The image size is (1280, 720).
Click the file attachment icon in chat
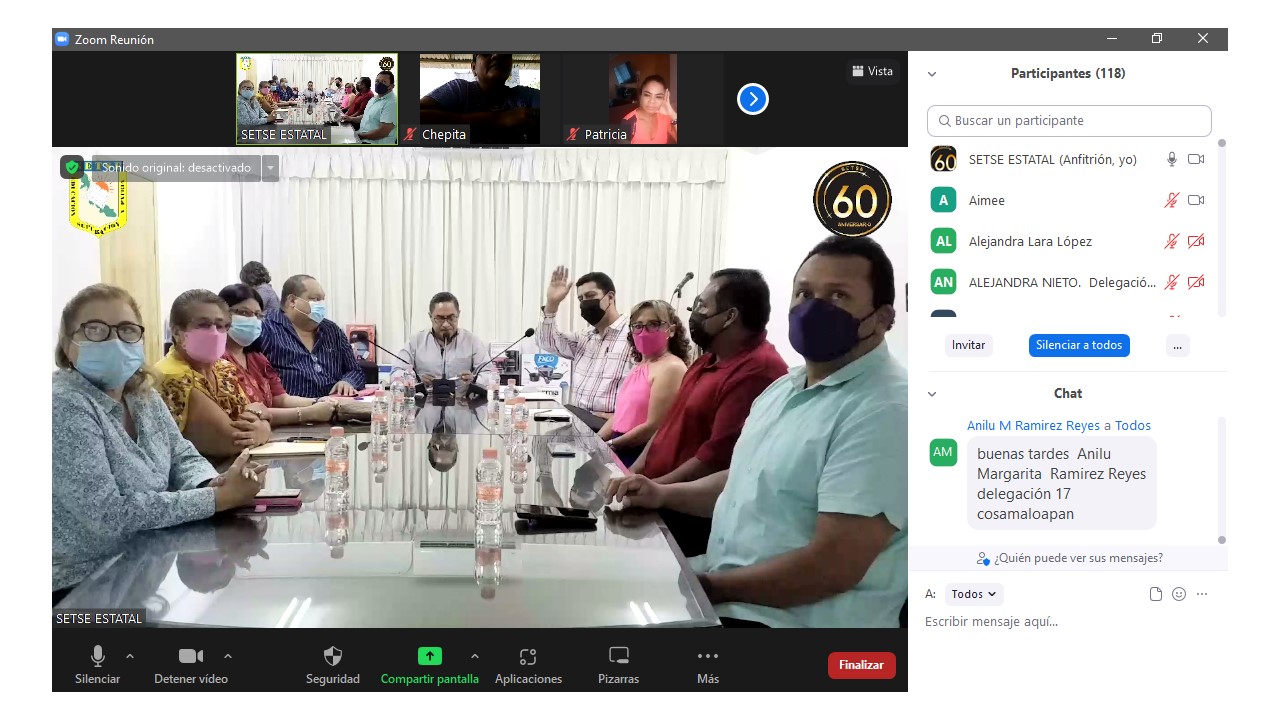coord(1156,594)
